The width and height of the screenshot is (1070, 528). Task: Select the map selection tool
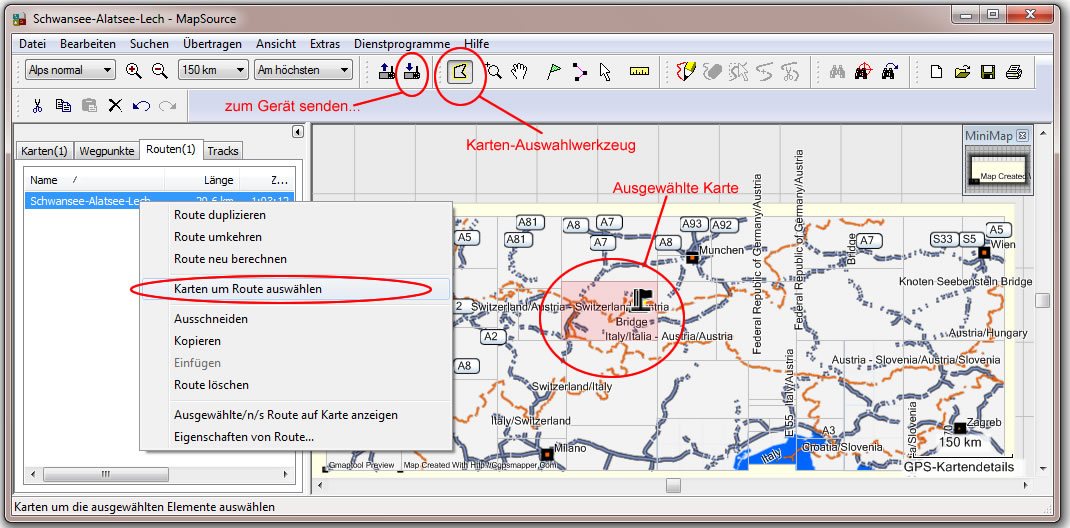460,71
